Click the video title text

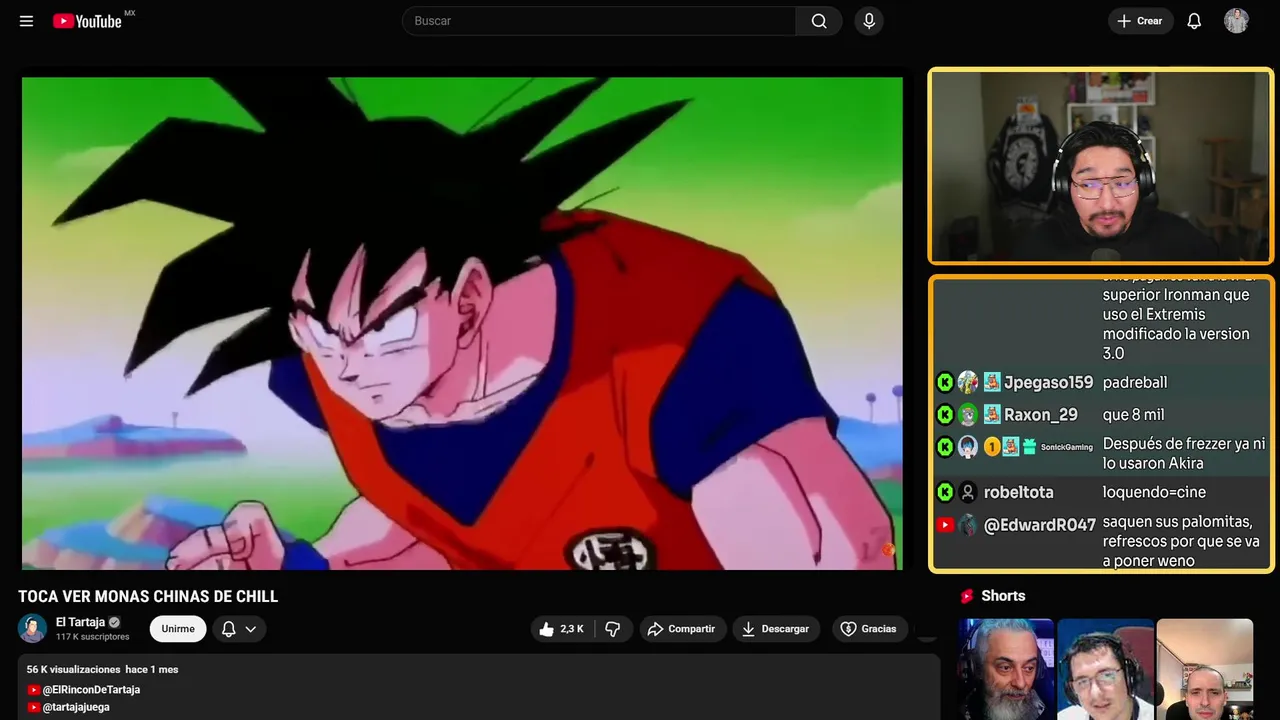click(x=148, y=597)
